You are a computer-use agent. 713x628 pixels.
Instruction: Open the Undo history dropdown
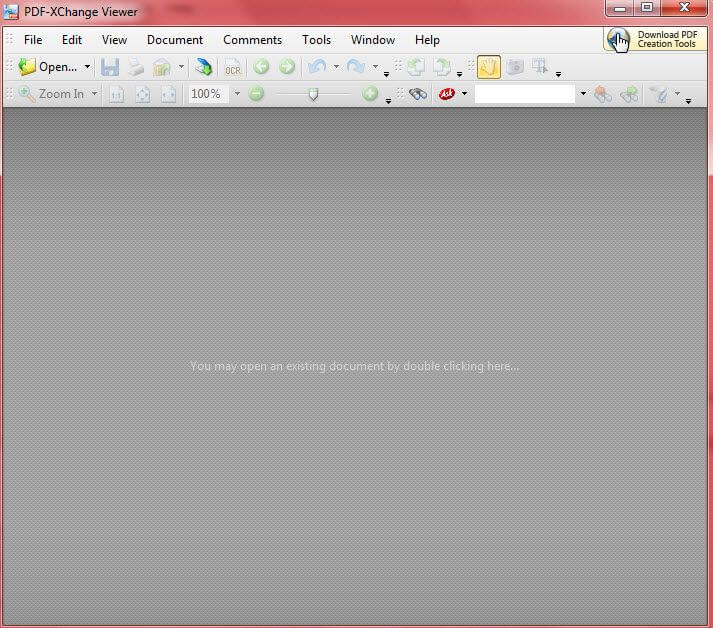[336, 67]
